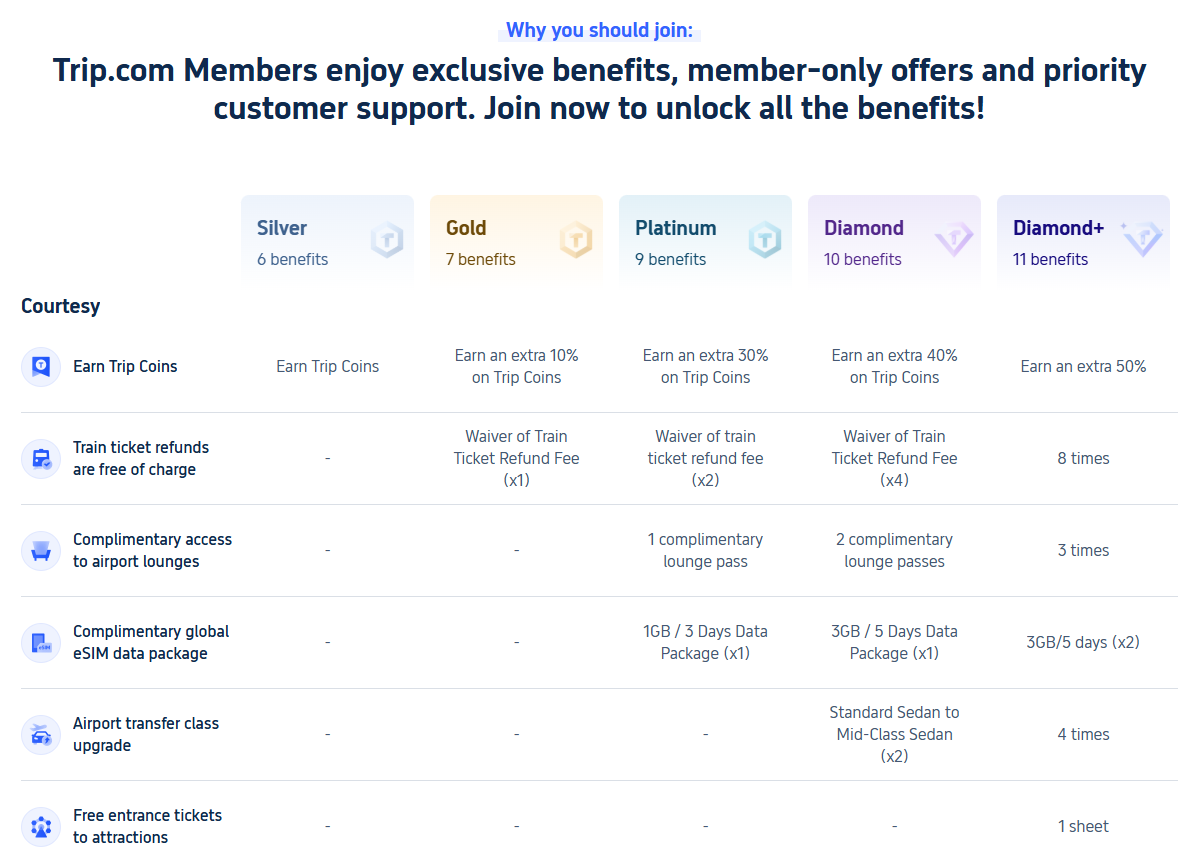Click the Diamond tier gem badge

[x=953, y=240]
